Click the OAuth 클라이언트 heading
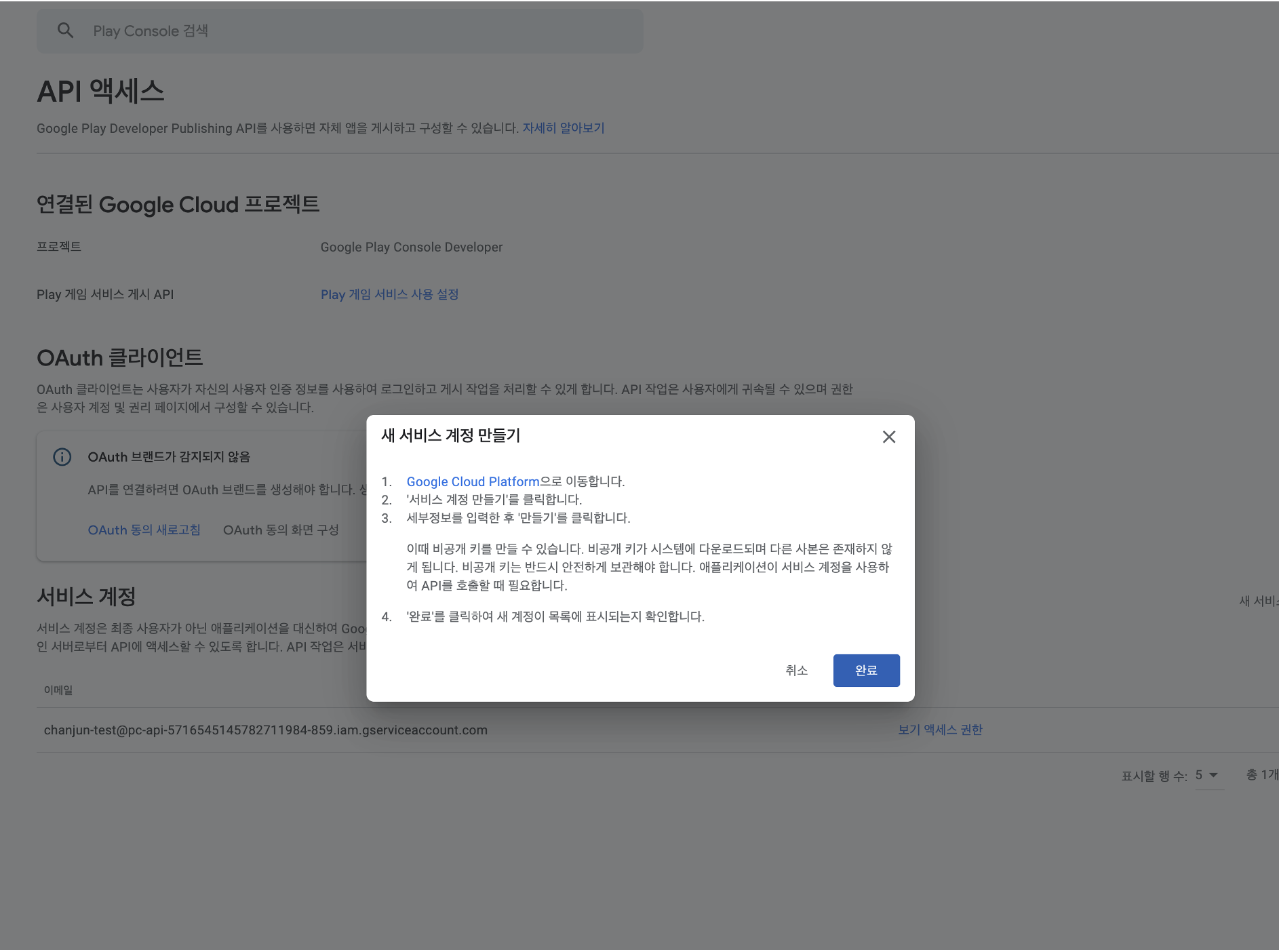This screenshot has width=1279, height=952. (119, 358)
